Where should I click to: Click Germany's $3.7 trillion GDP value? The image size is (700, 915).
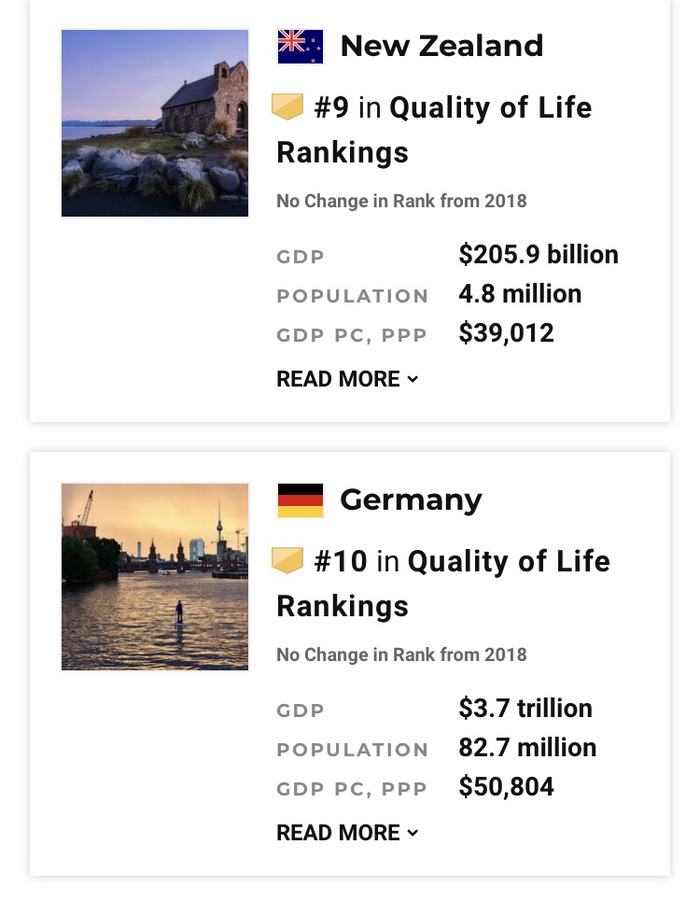(526, 708)
